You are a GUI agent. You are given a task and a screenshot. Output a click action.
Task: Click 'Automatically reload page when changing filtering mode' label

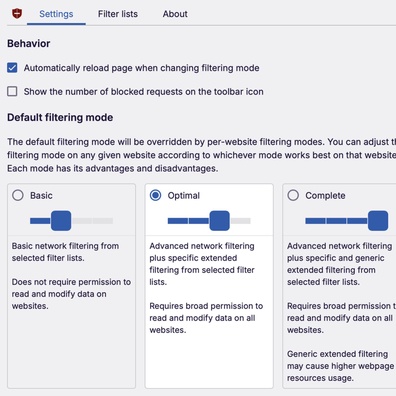(141, 68)
